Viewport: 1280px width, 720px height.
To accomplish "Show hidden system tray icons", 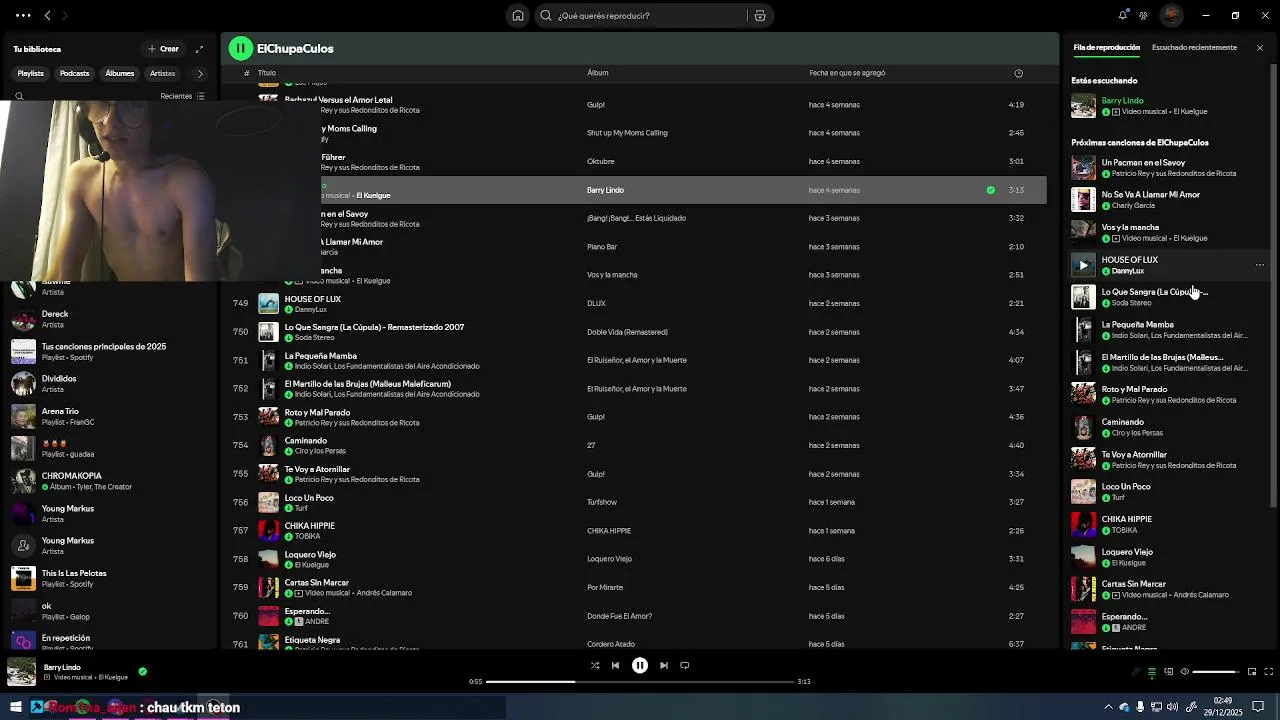I will pos(1108,707).
